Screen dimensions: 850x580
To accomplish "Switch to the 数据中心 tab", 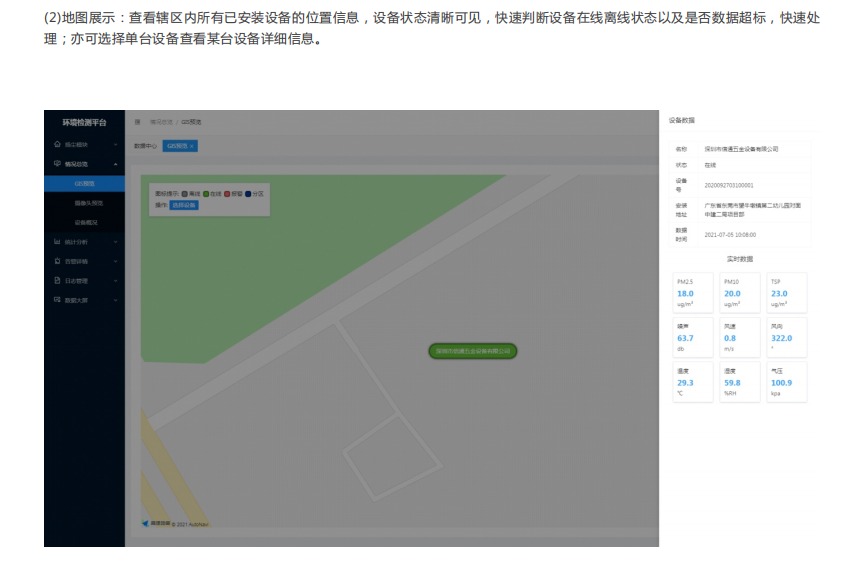I will (x=146, y=146).
